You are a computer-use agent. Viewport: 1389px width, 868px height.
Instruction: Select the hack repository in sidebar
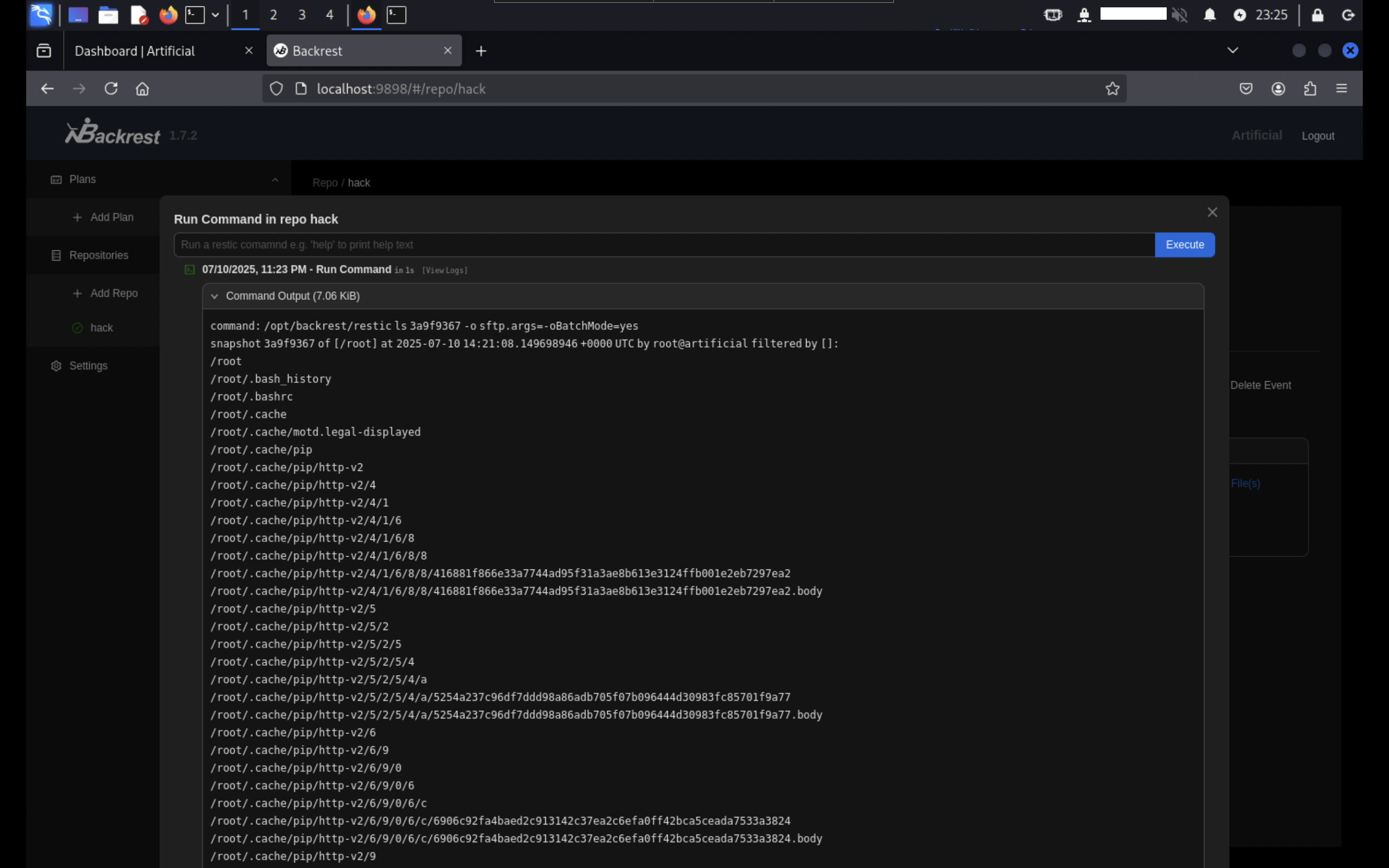[102, 328]
